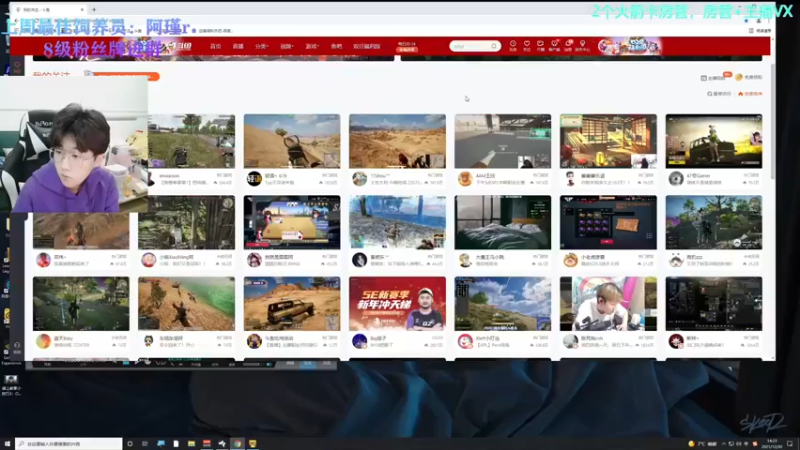Click the magnifier search icon in navbar
Viewport: 800px width, 450px height.
[494, 46]
